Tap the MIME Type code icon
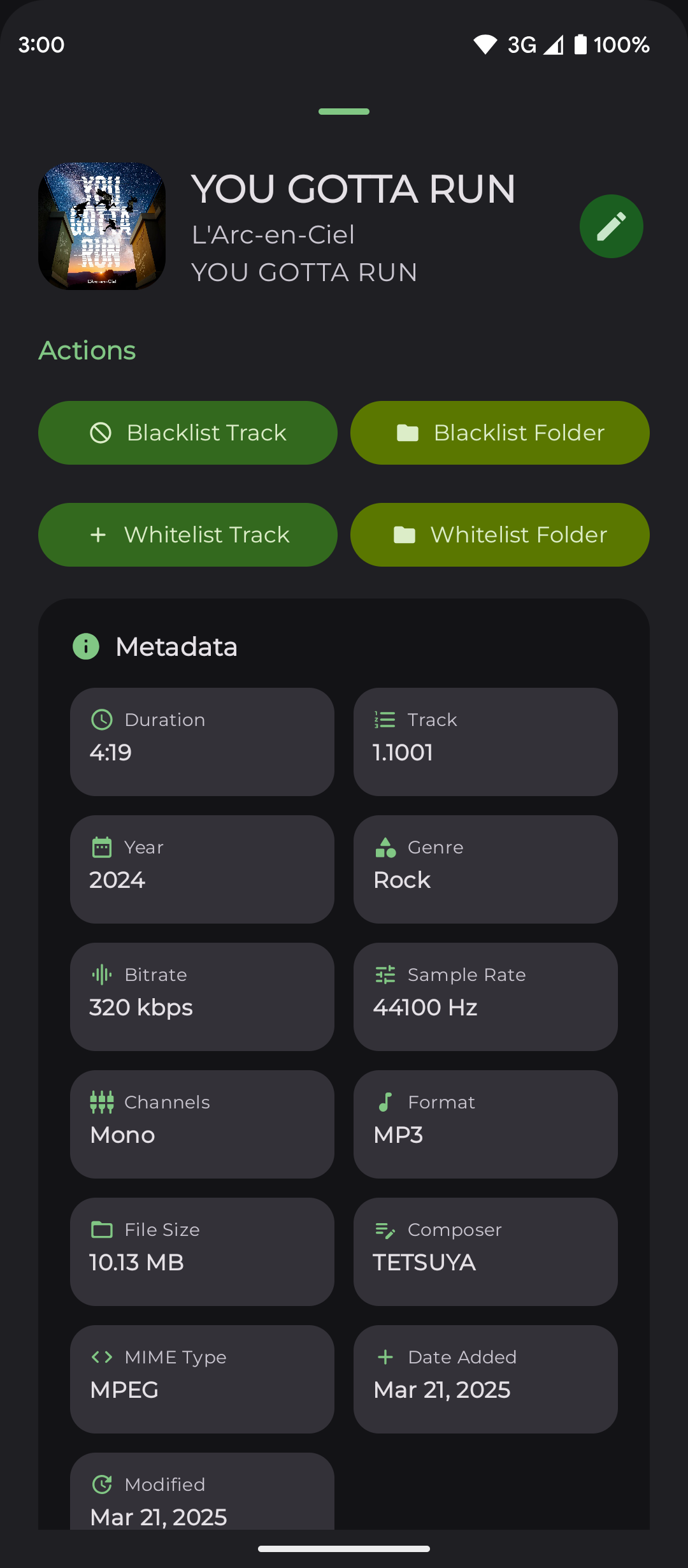This screenshot has height=1568, width=688. tap(102, 1357)
